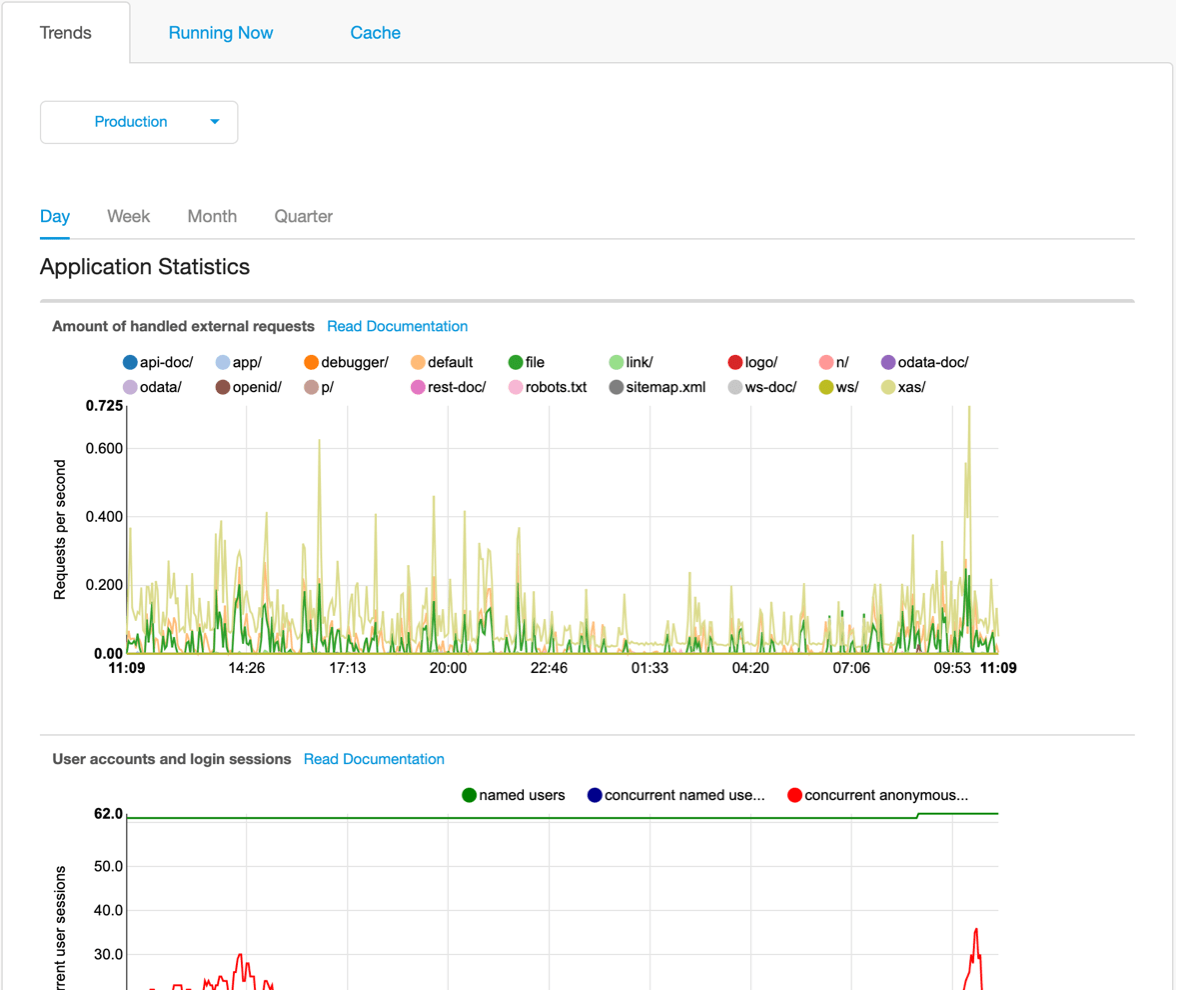Click the named users green legend dot
Viewport: 1177px width, 990px height.
[x=469, y=795]
